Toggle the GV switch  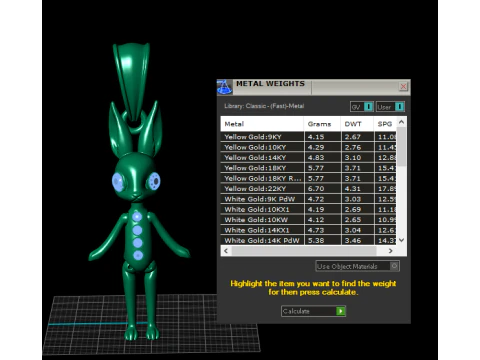point(362,107)
